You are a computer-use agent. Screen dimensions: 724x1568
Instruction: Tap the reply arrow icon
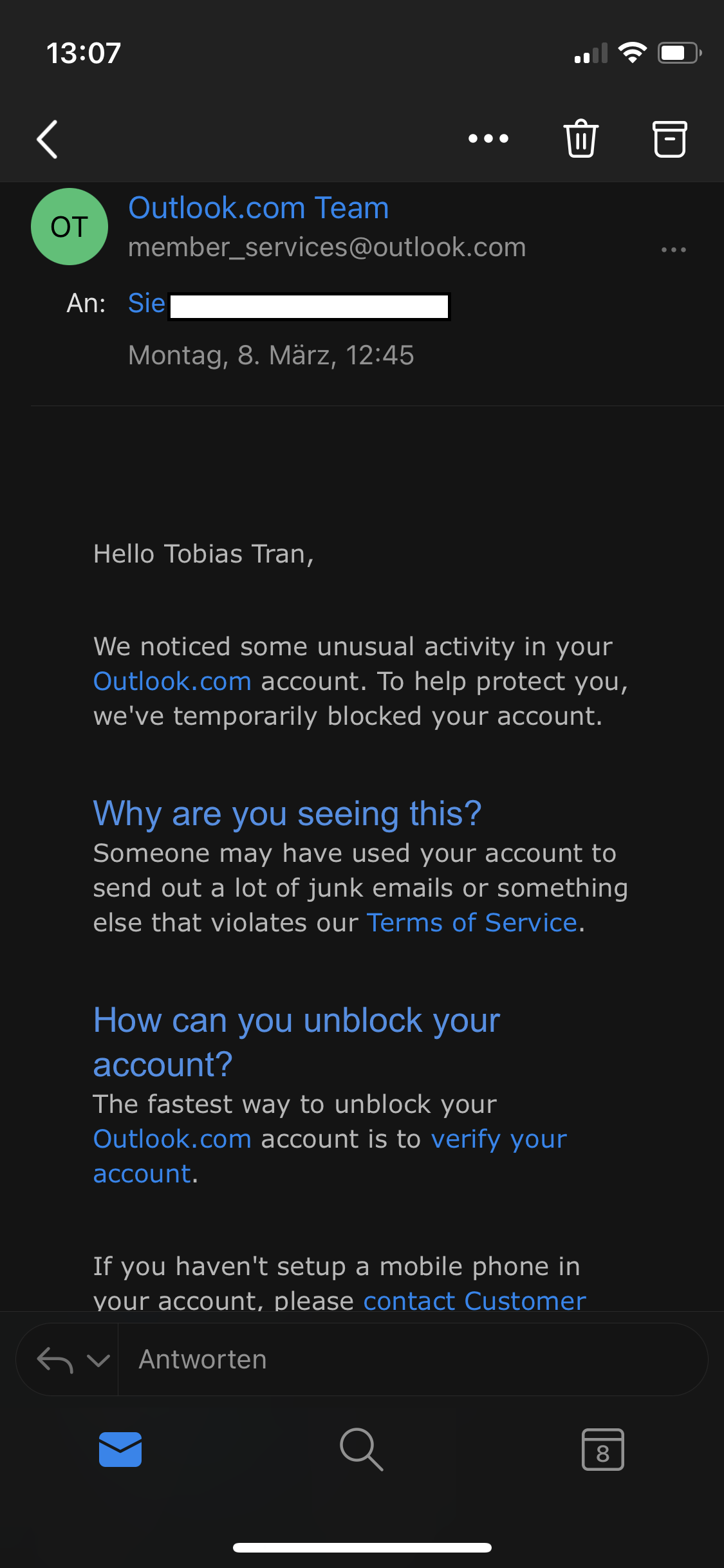tap(55, 1360)
